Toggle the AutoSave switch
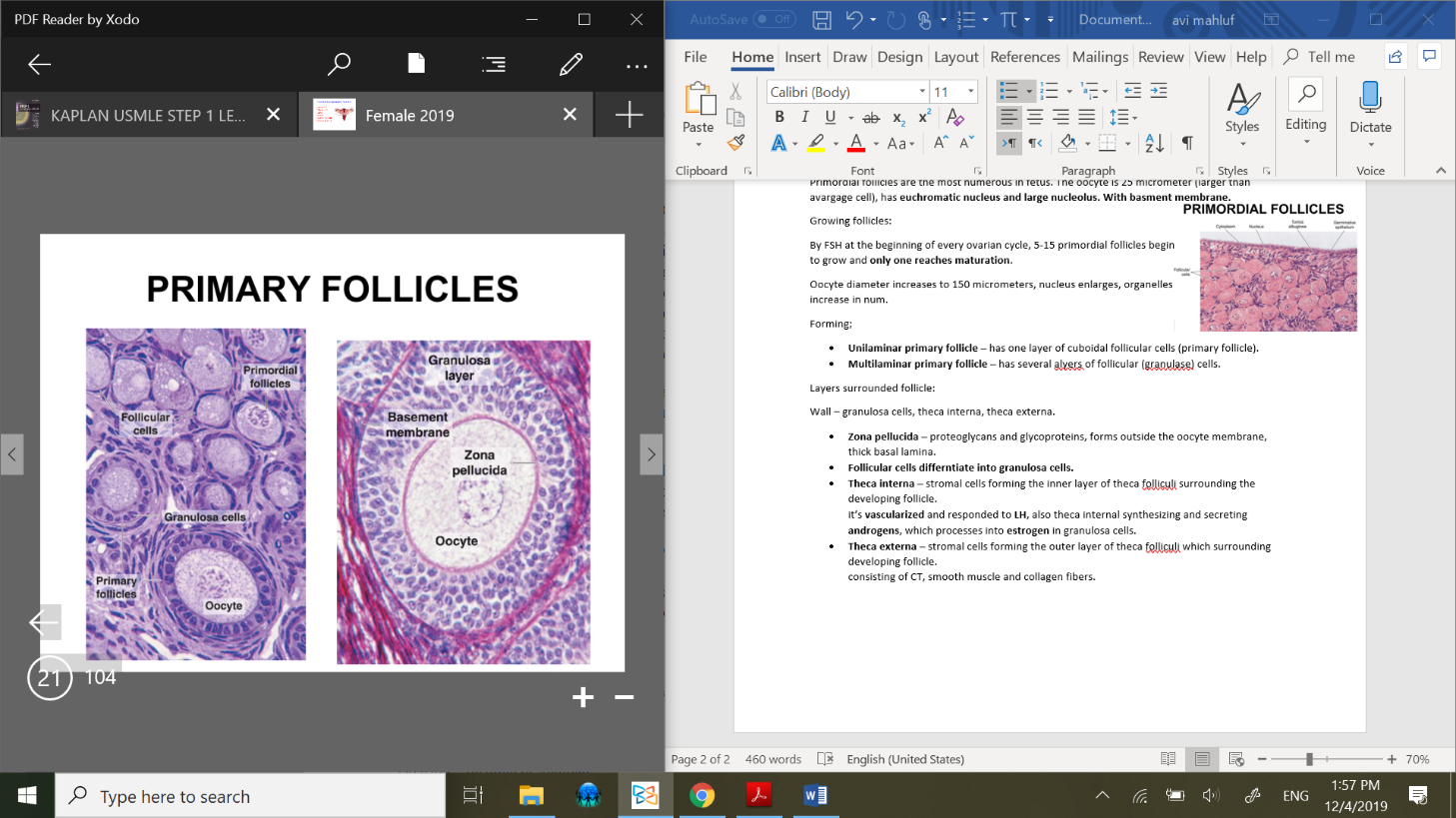Viewport: 1456px width, 818px height. [774, 19]
